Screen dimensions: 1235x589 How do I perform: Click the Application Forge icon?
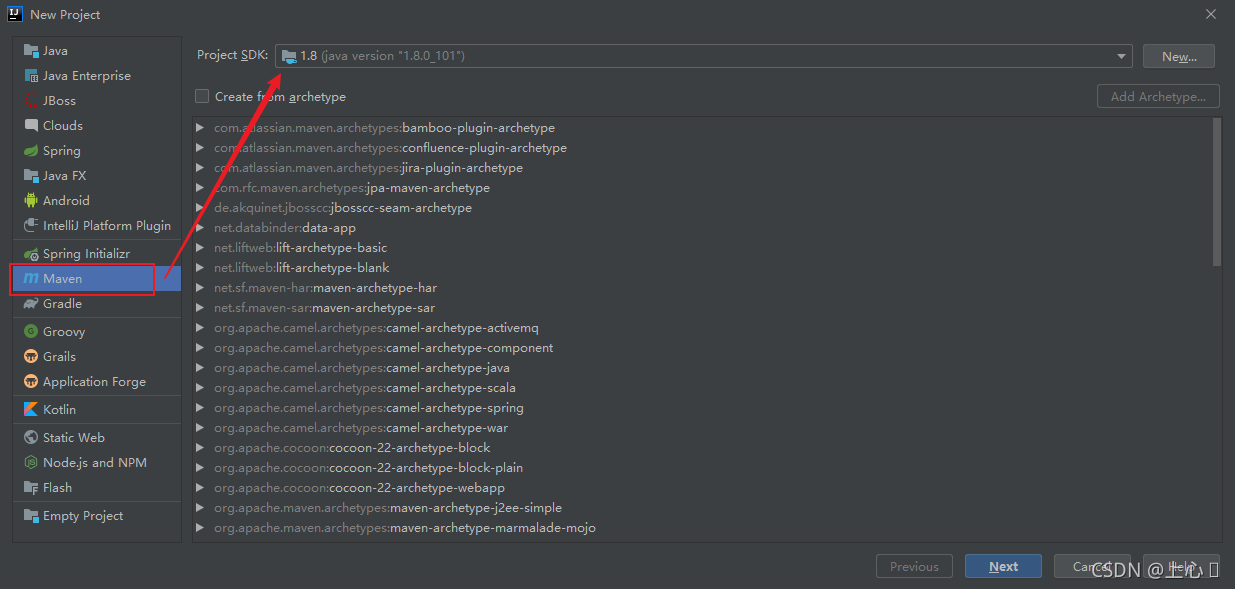31,381
